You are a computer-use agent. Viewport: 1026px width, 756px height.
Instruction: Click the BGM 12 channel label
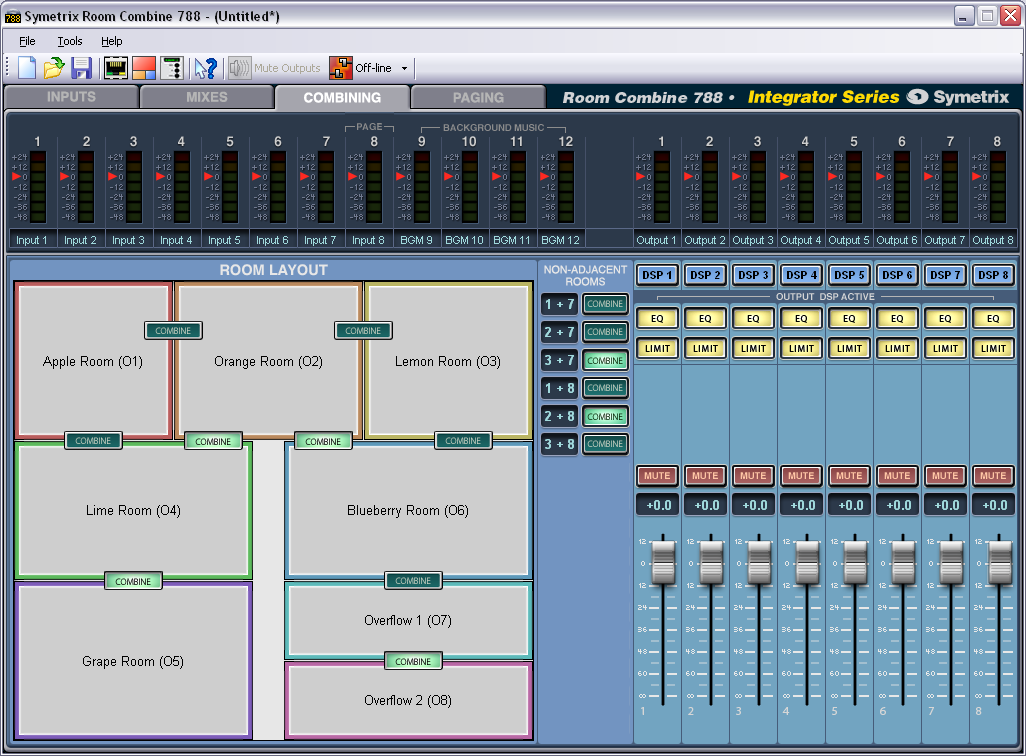pyautogui.click(x=560, y=240)
